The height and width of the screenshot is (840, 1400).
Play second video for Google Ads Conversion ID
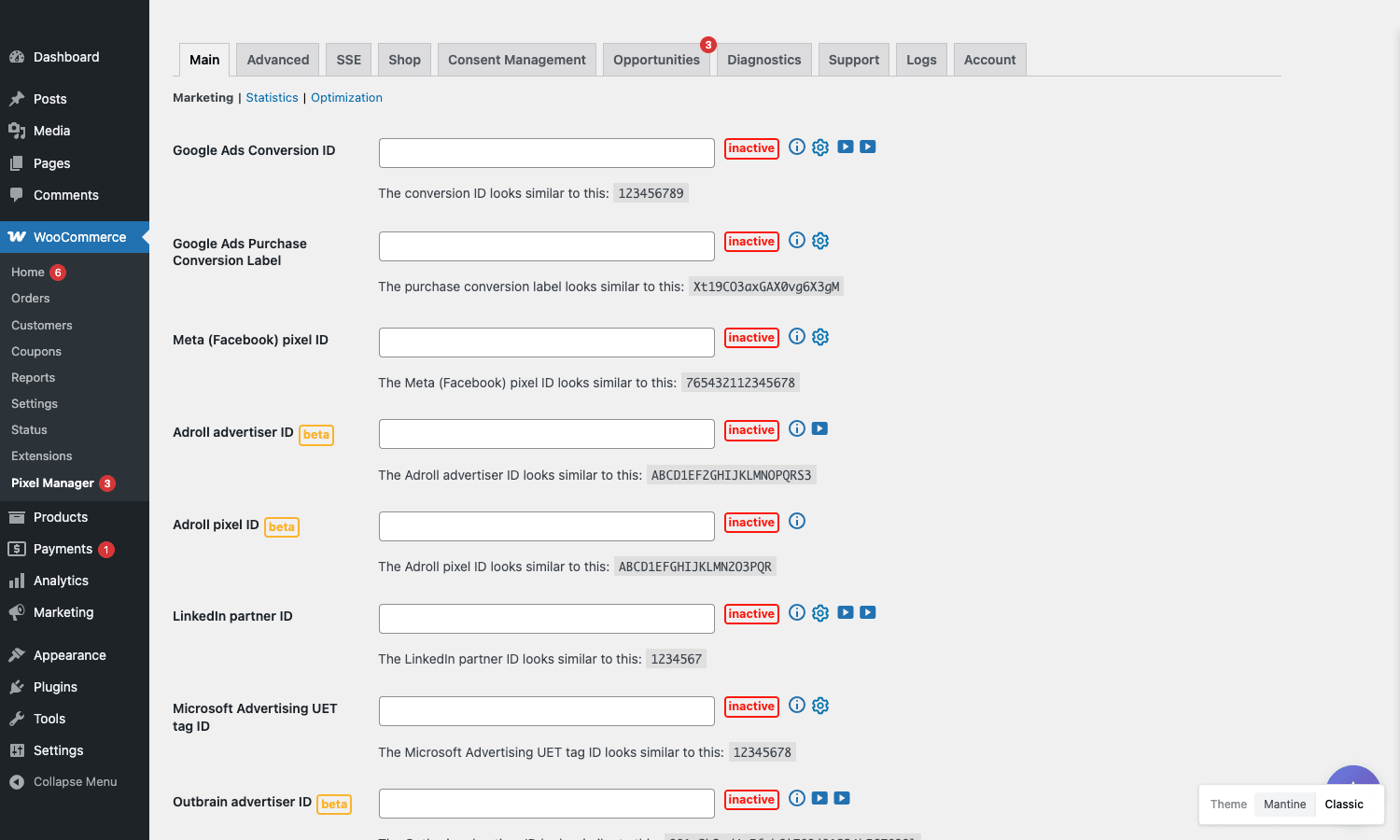(x=868, y=147)
